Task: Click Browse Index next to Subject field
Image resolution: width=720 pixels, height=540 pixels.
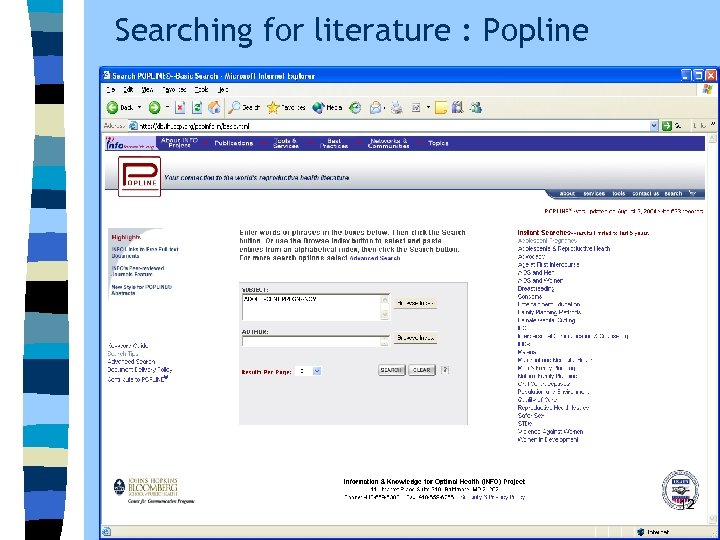Action: coord(416,303)
